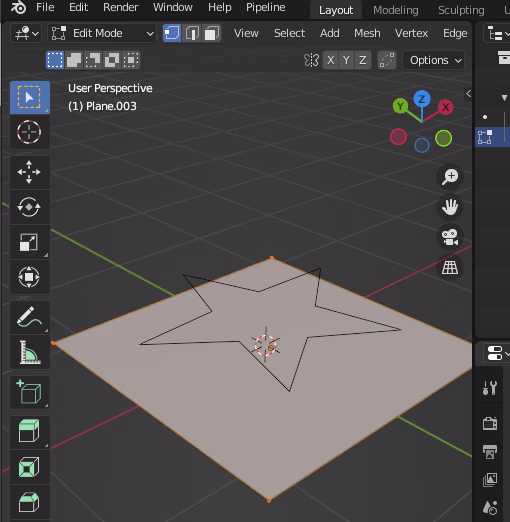510x522 pixels.
Task: Open the Edit Mode dropdown
Action: pos(102,33)
